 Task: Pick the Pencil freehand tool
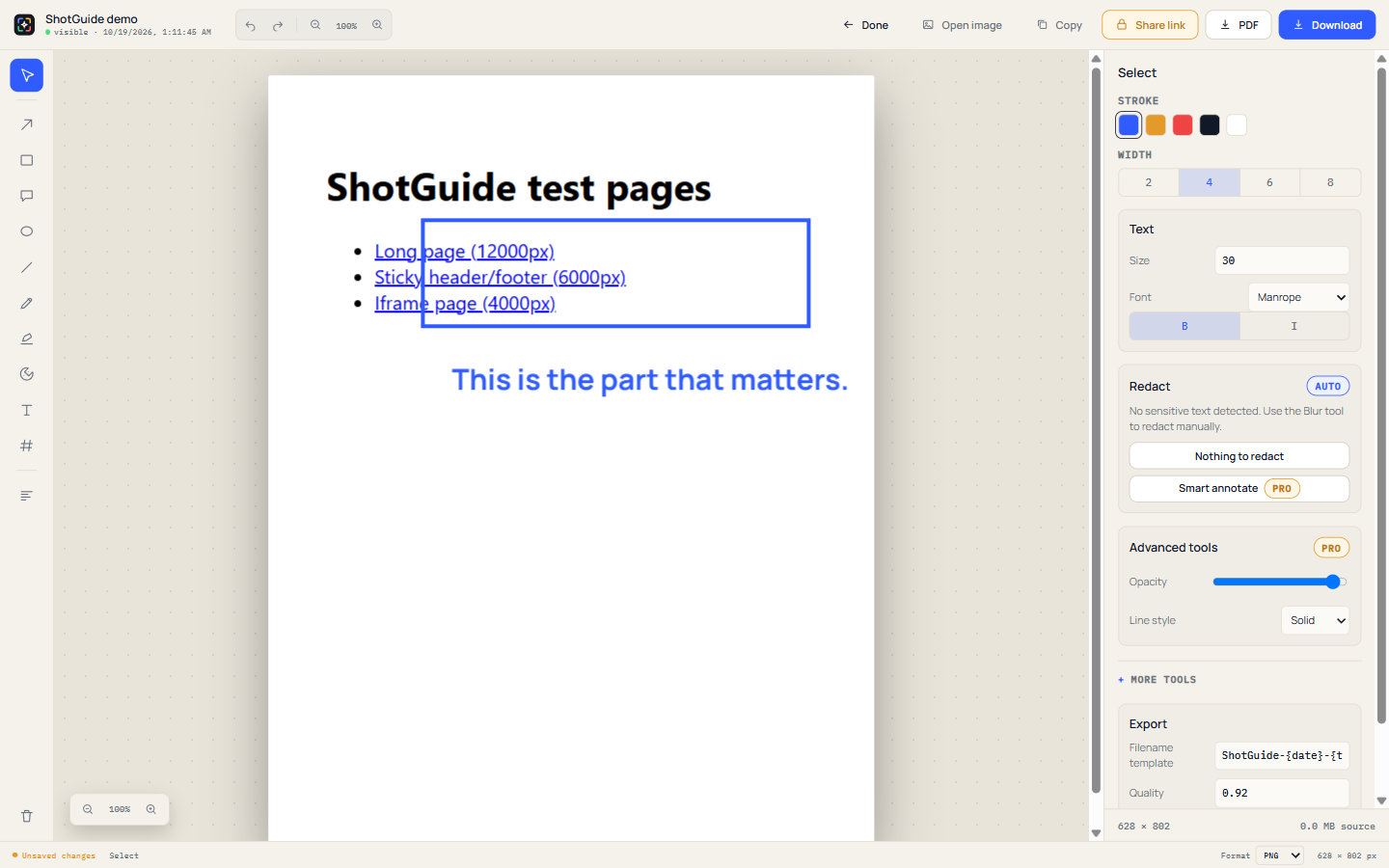[26, 303]
